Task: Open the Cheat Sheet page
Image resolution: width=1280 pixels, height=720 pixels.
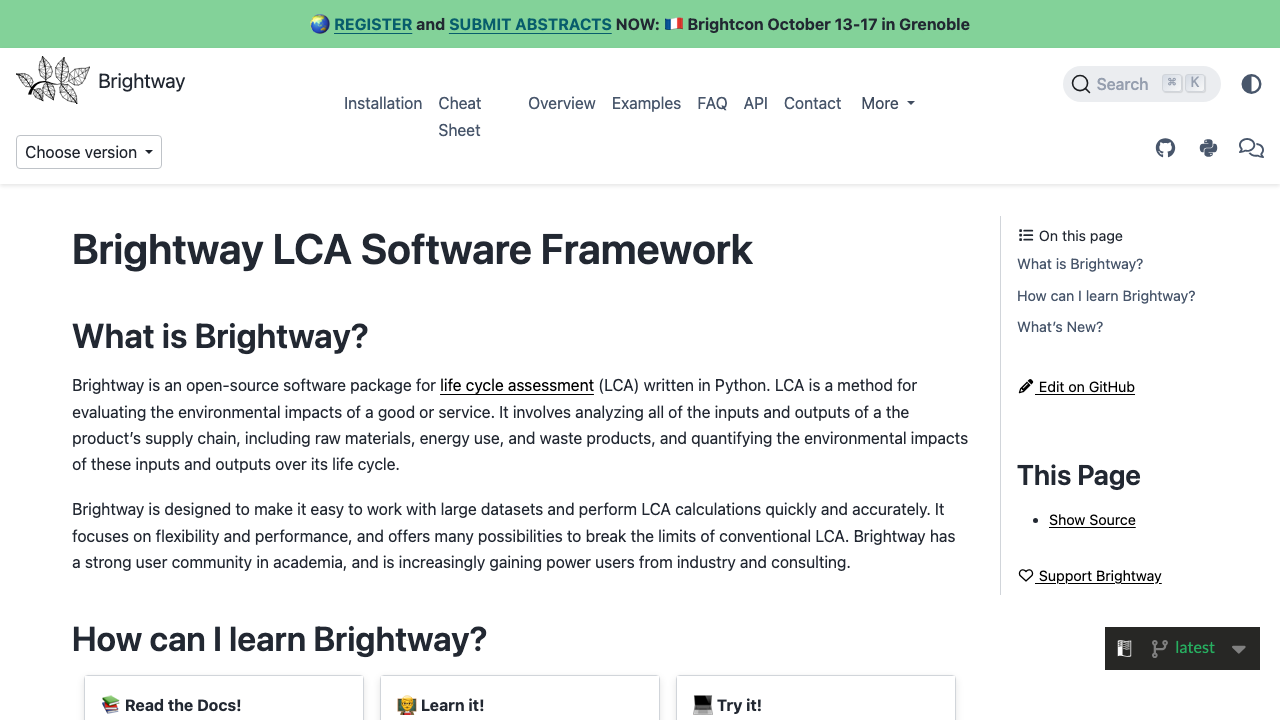Action: coord(459,116)
